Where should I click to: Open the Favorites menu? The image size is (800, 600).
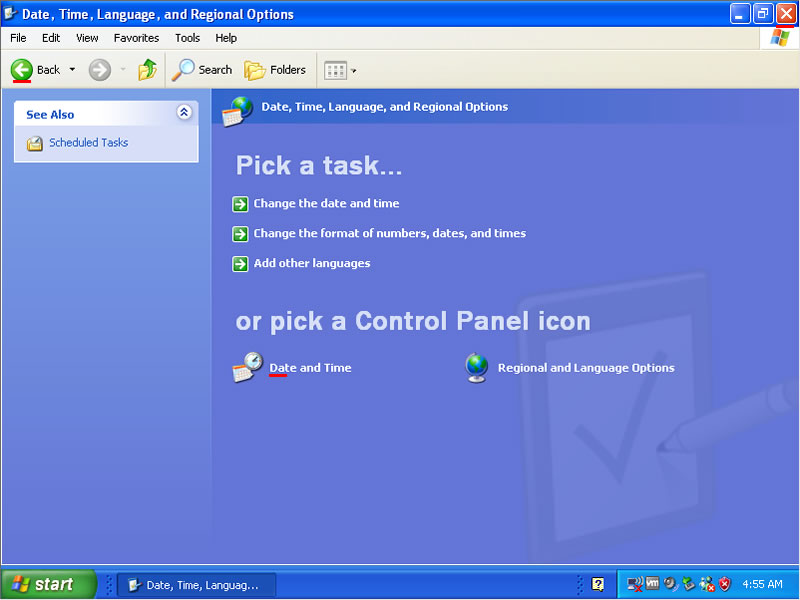[136, 38]
